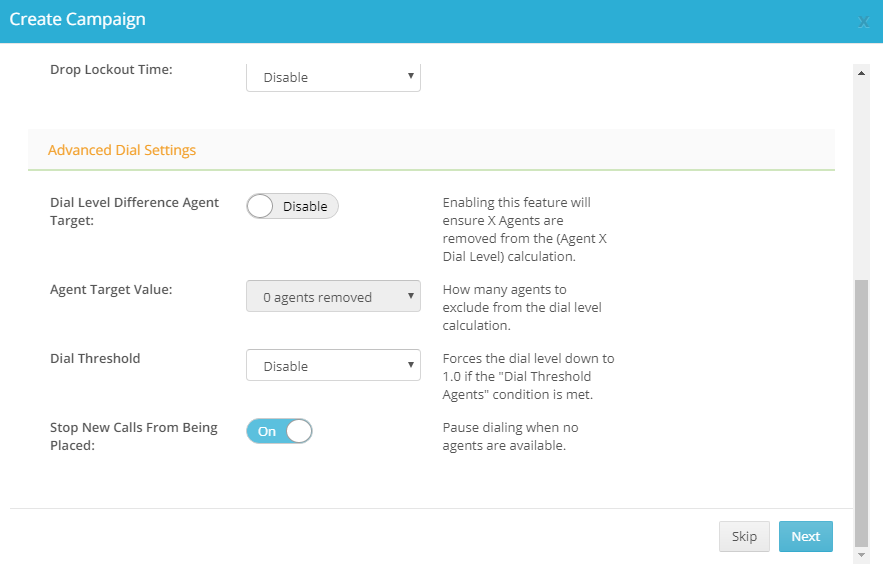883x584 pixels.
Task: Click the Disable toggle's round knob
Action: [260, 206]
